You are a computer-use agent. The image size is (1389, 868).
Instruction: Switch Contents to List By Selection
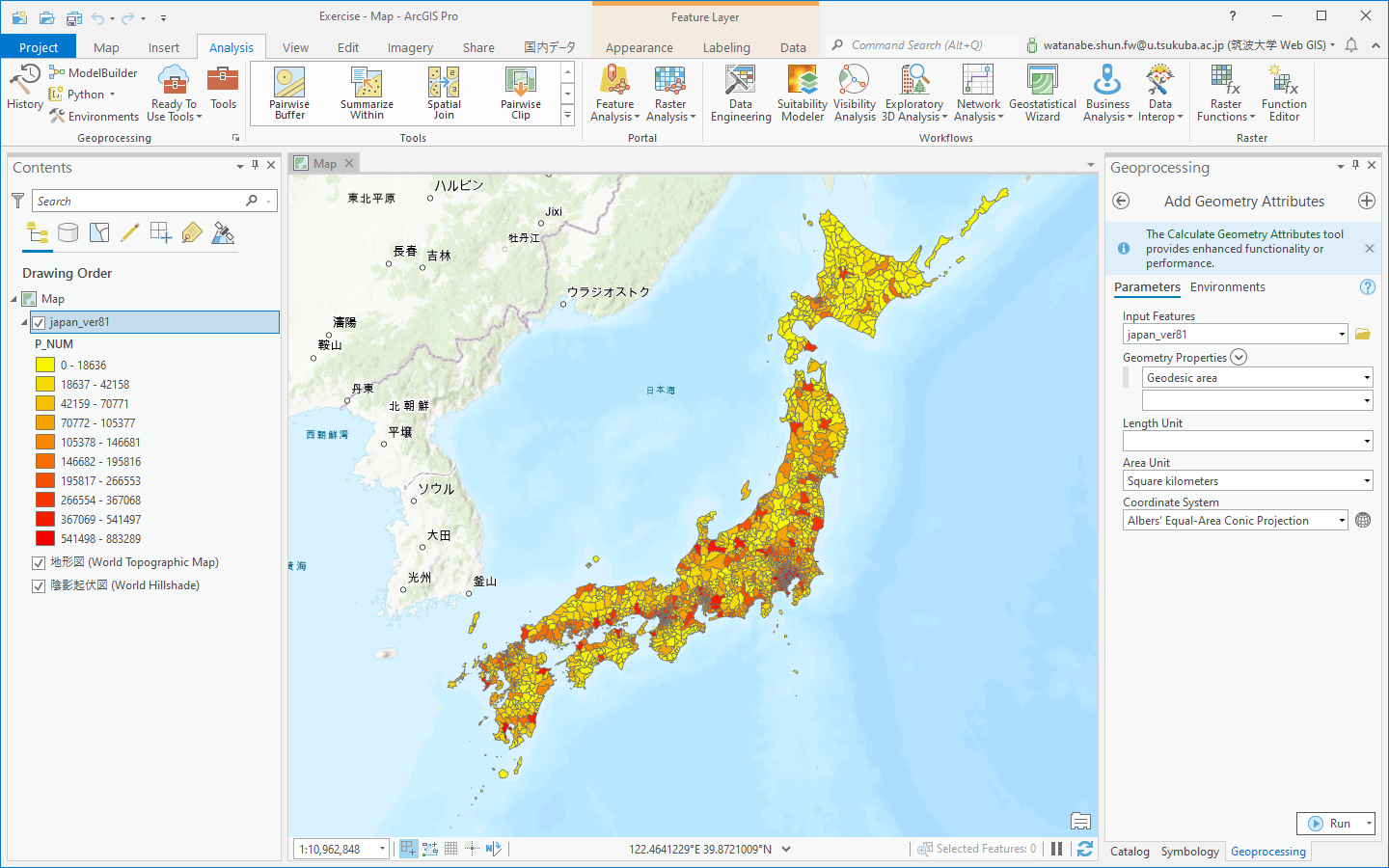point(99,232)
